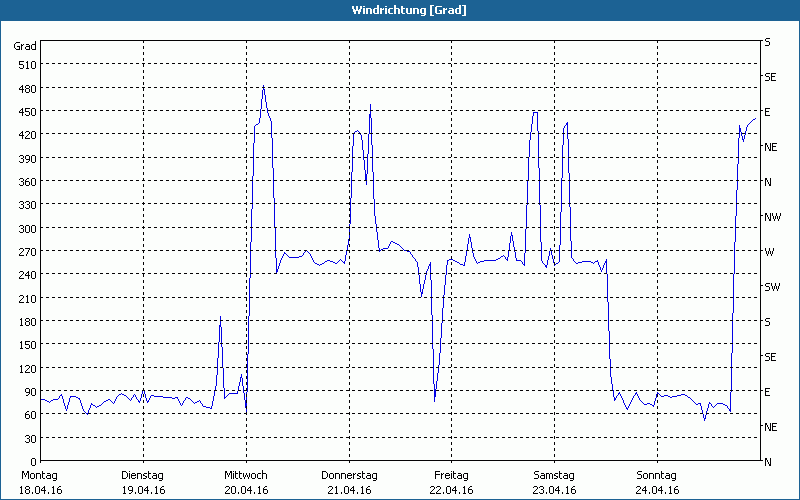Select the 510 value on the y-axis
The image size is (800, 500).
coord(25,65)
